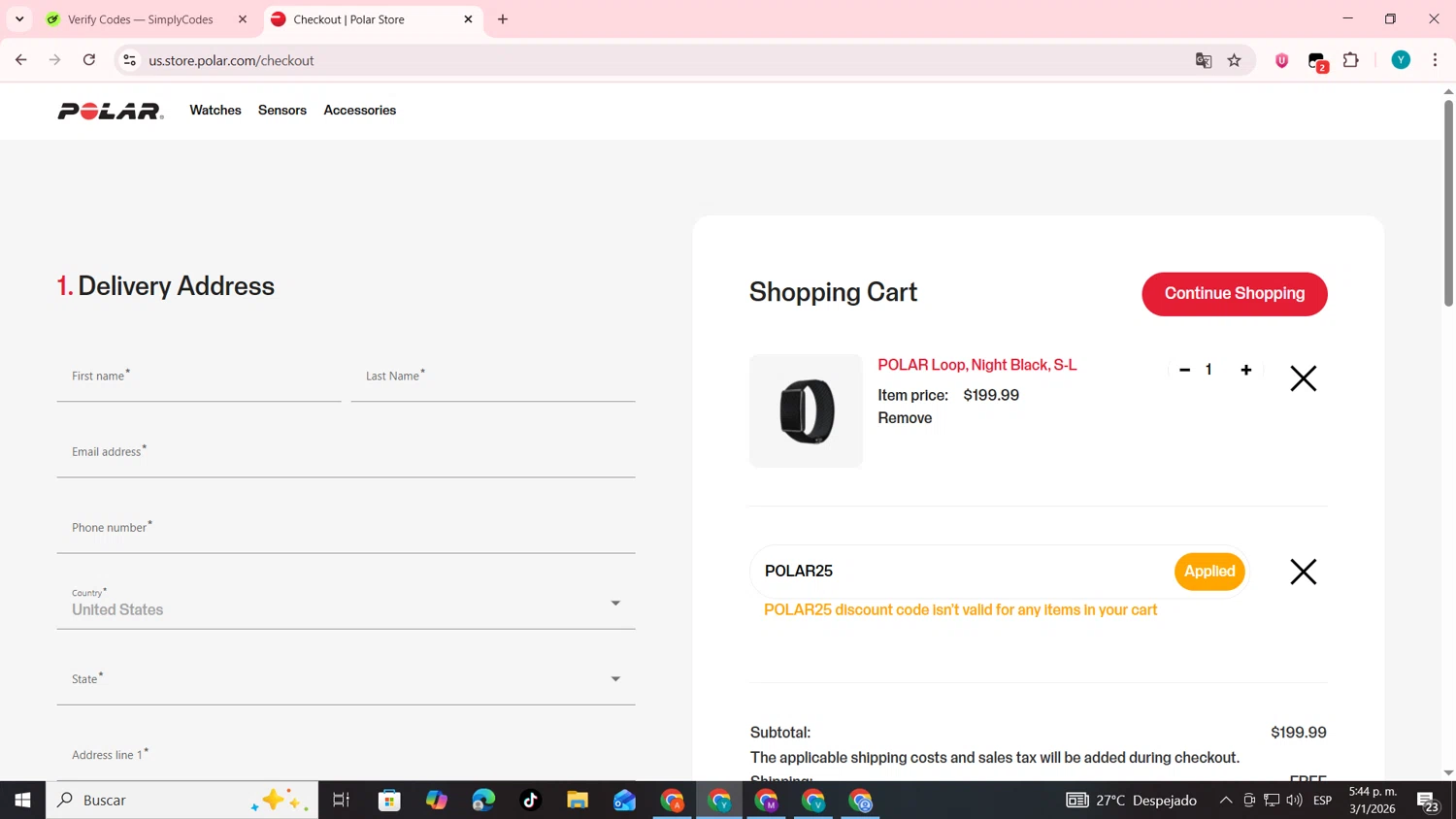This screenshot has width=1456, height=819.
Task: Focus the Email address field
Action: [347, 453]
